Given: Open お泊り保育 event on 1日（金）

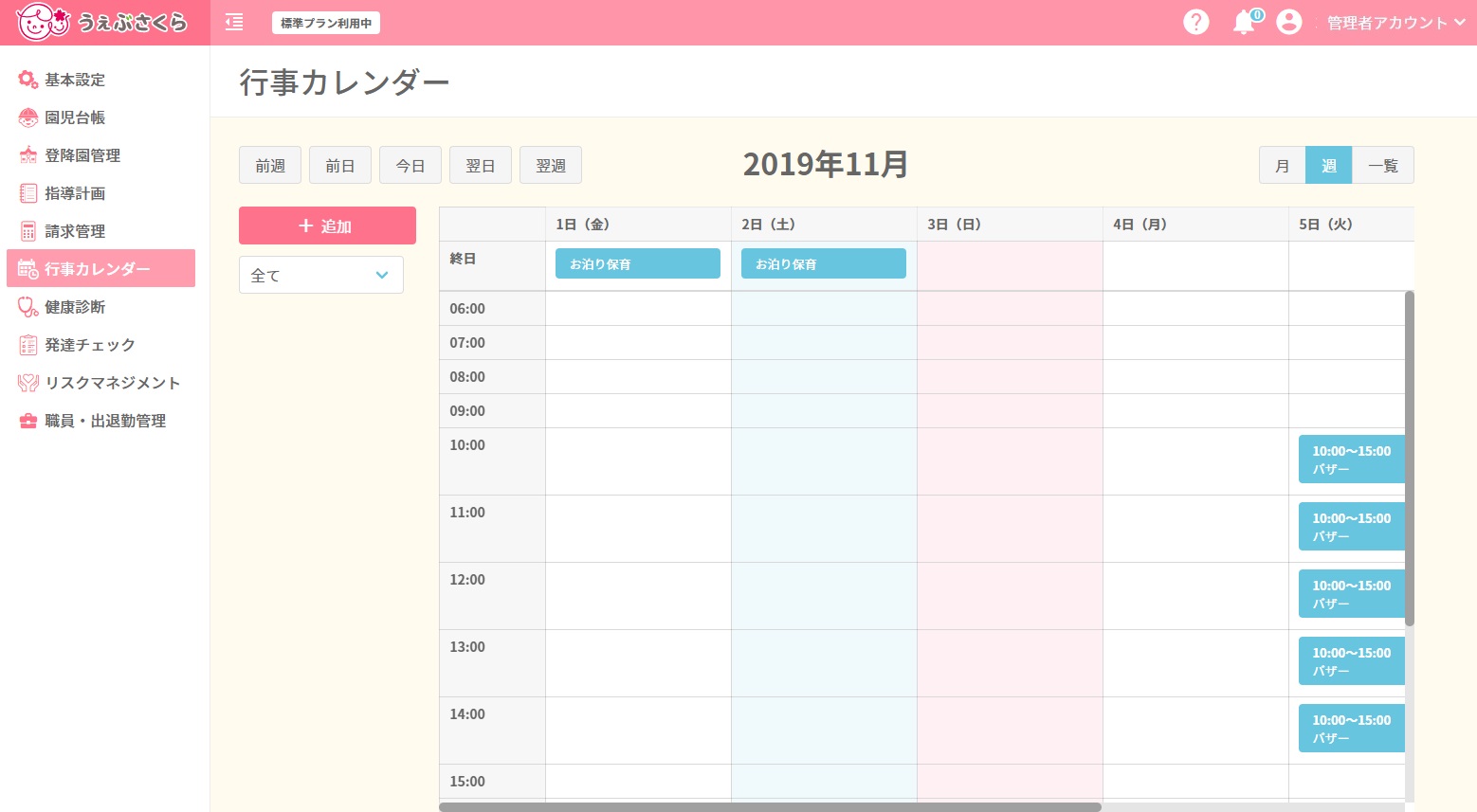Looking at the screenshot, I should (638, 263).
